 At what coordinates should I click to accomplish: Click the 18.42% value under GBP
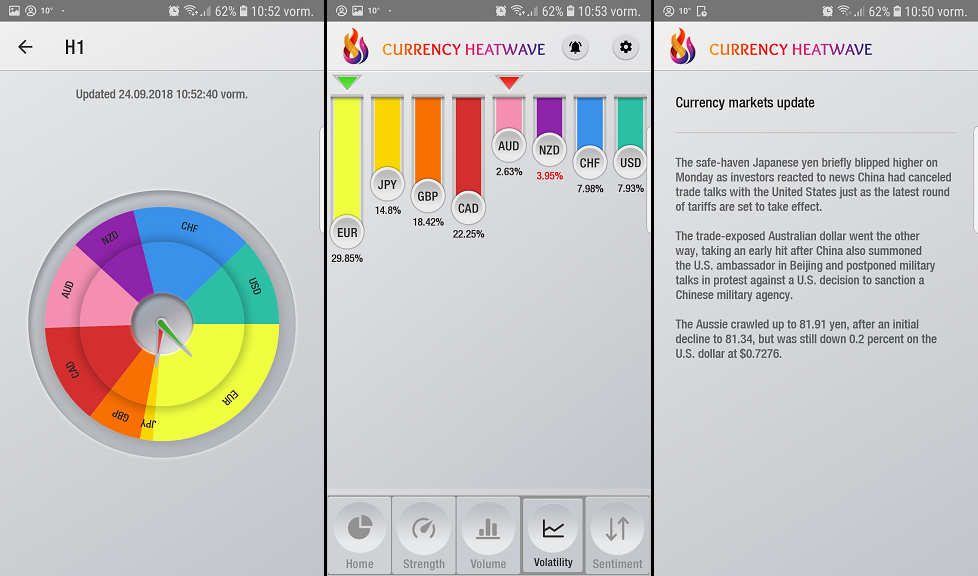click(428, 222)
